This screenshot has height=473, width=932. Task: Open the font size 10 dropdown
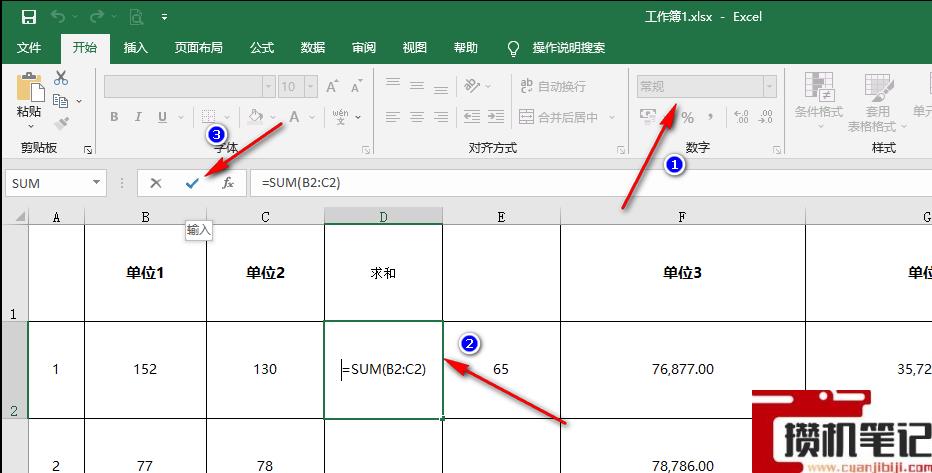click(x=311, y=87)
